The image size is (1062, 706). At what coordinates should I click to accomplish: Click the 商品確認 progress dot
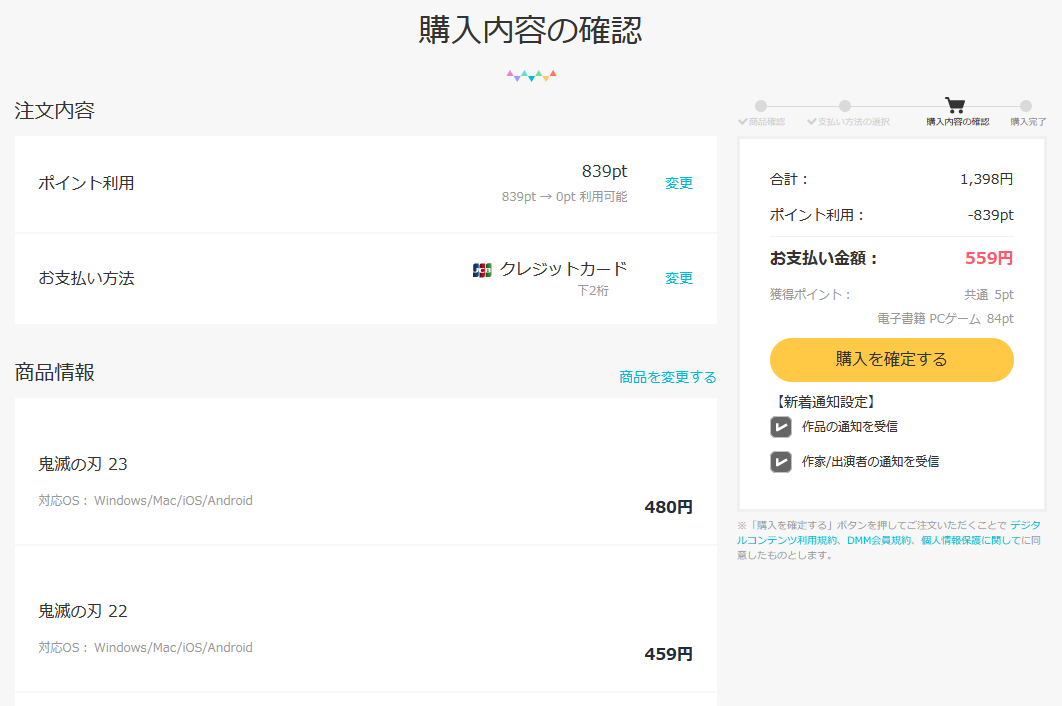761,106
